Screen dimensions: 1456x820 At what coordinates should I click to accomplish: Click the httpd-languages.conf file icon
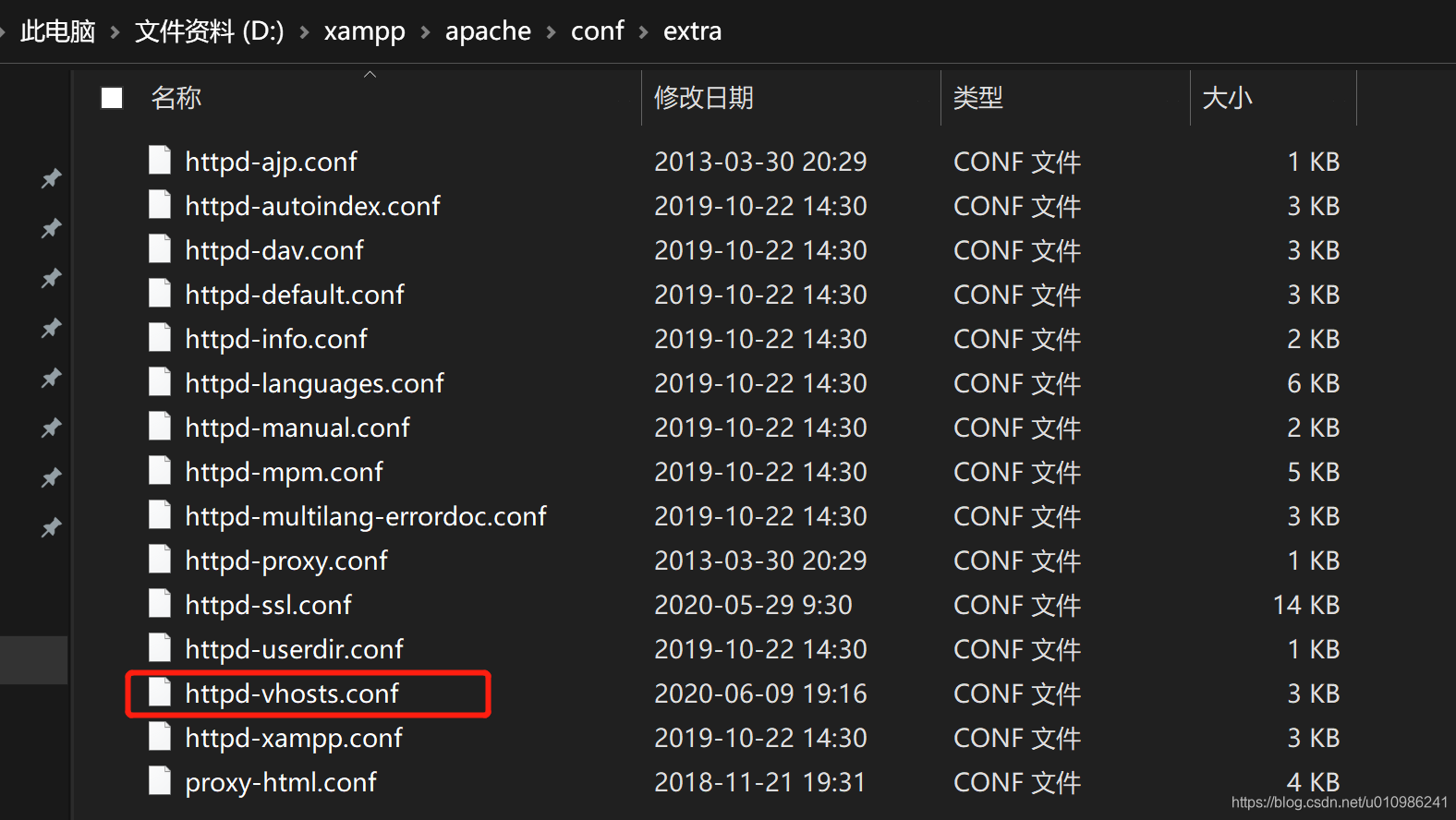pyautogui.click(x=160, y=381)
